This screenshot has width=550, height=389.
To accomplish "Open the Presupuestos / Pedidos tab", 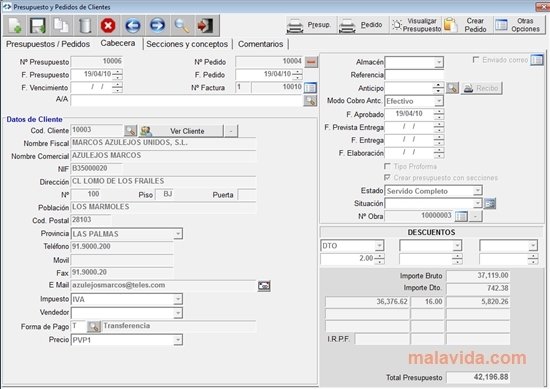I will [x=48, y=44].
